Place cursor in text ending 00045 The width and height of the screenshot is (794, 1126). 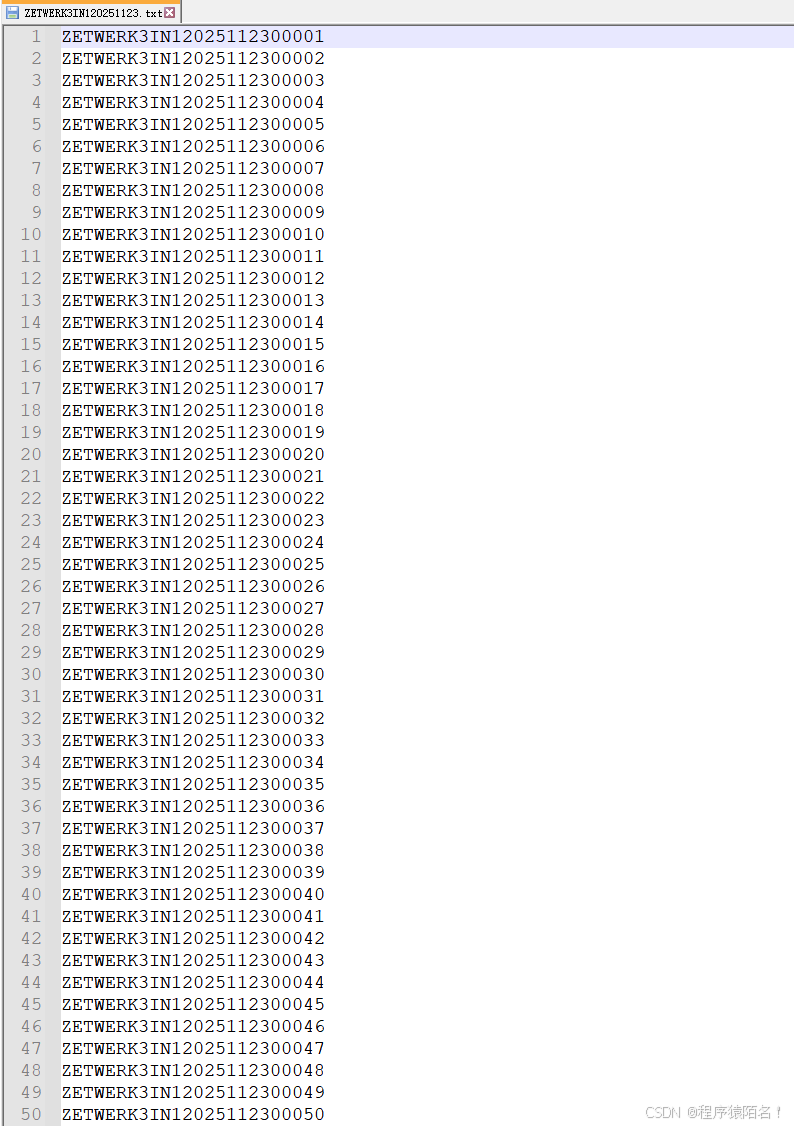point(193,1004)
